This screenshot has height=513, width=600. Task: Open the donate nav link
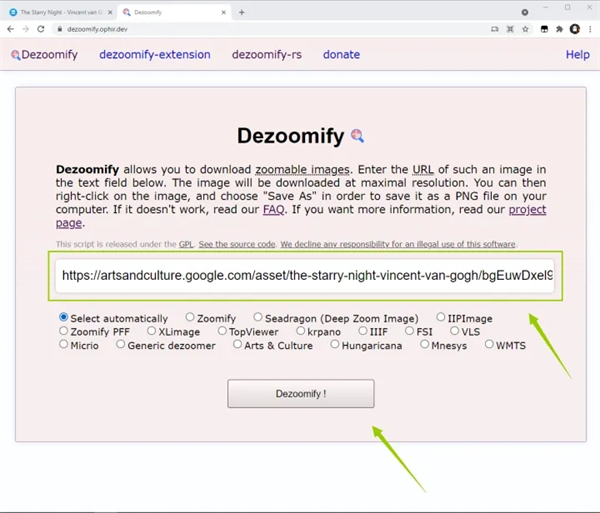341,55
